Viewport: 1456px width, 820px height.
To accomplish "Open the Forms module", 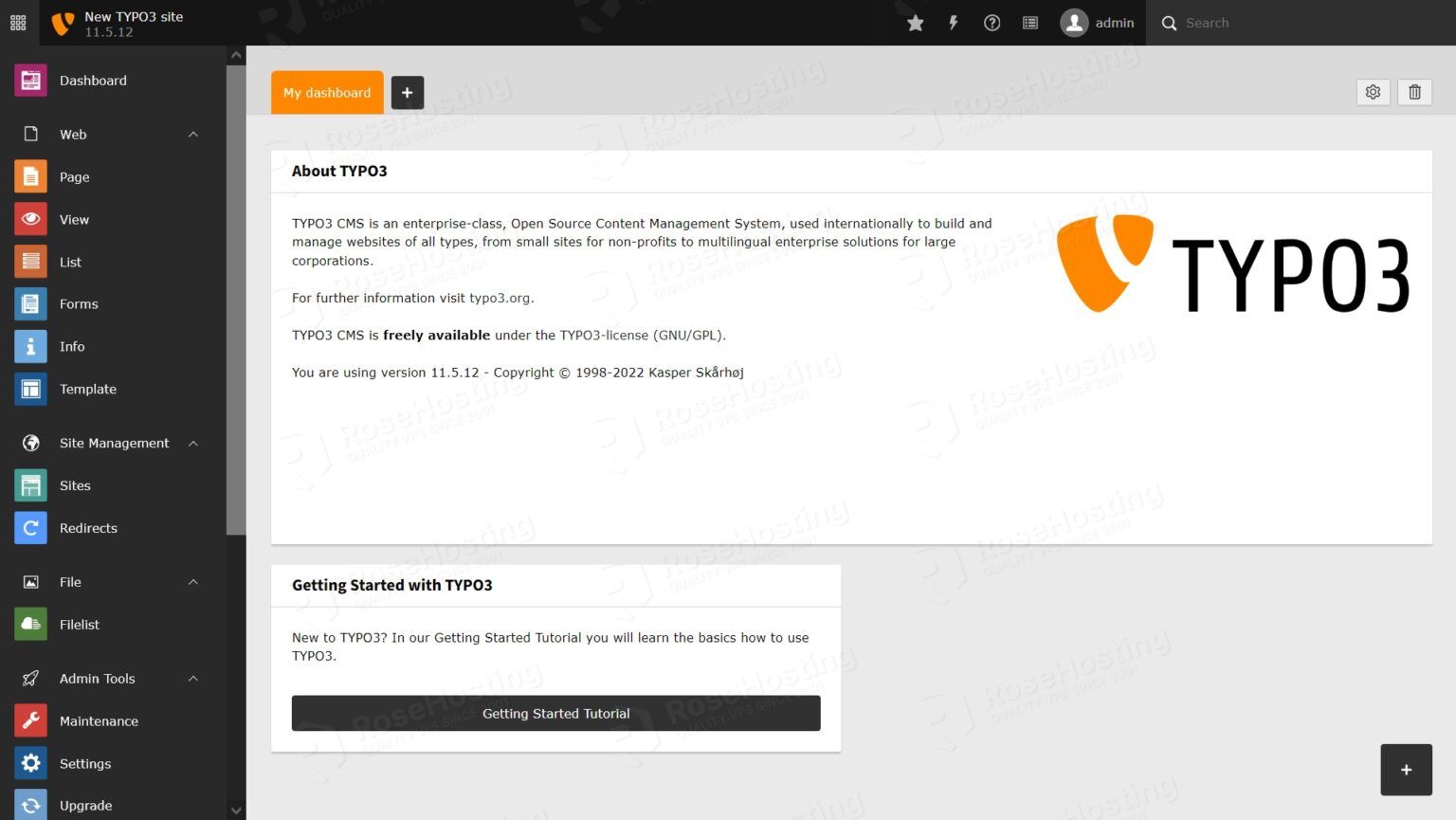I will (x=79, y=303).
